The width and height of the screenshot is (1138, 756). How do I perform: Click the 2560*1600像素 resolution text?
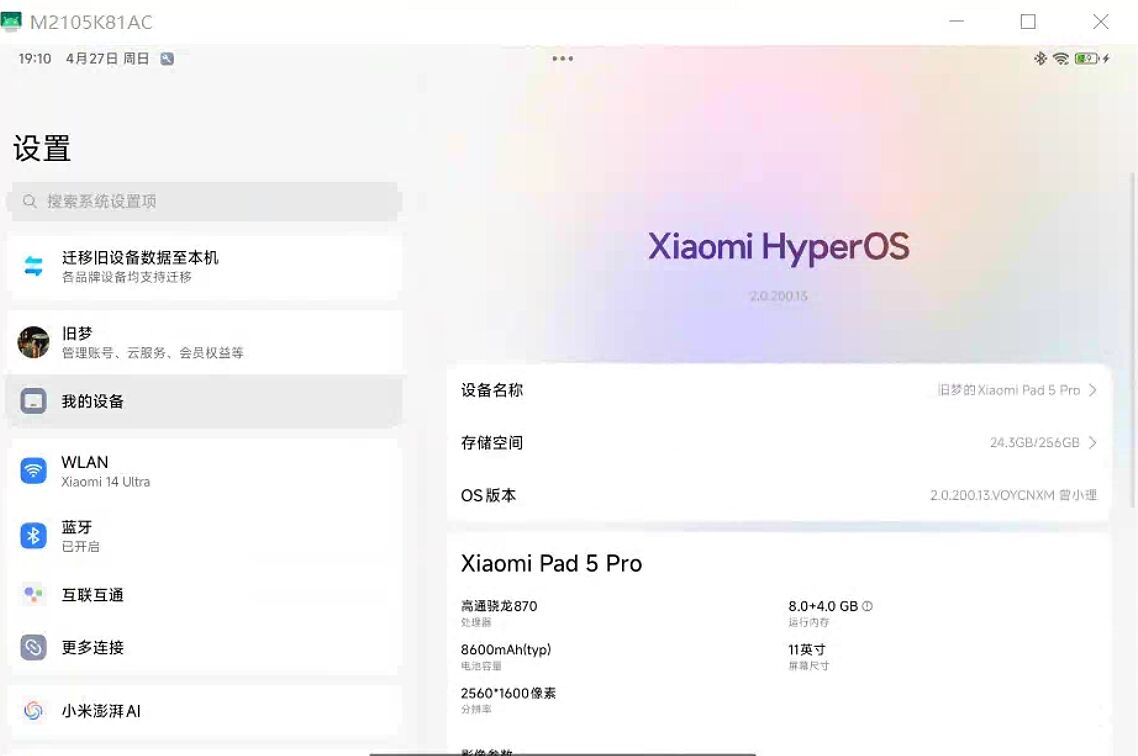click(x=508, y=693)
